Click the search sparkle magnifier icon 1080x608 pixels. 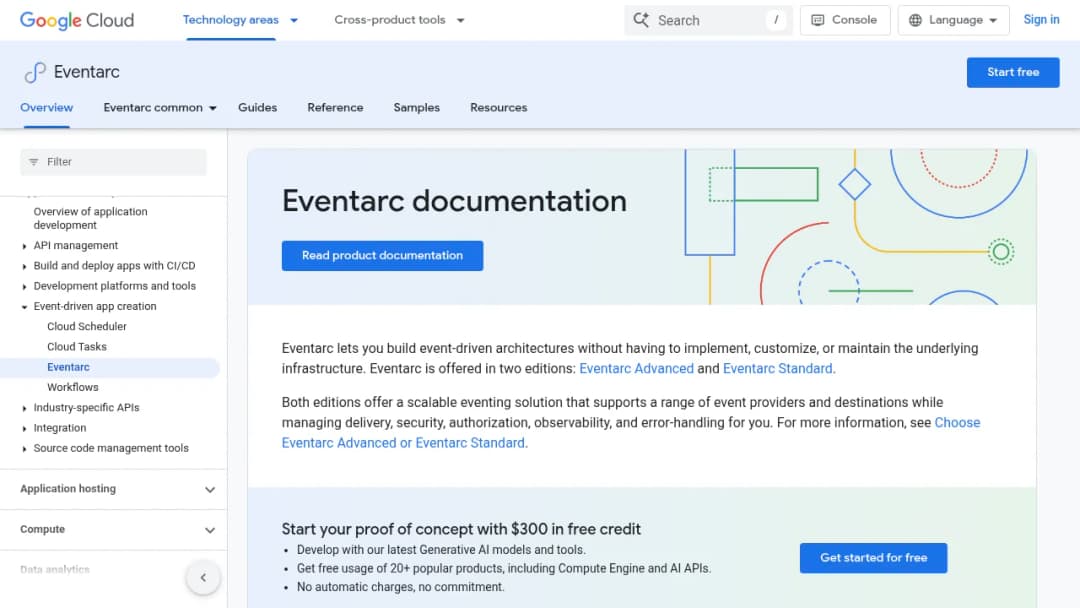(x=641, y=20)
